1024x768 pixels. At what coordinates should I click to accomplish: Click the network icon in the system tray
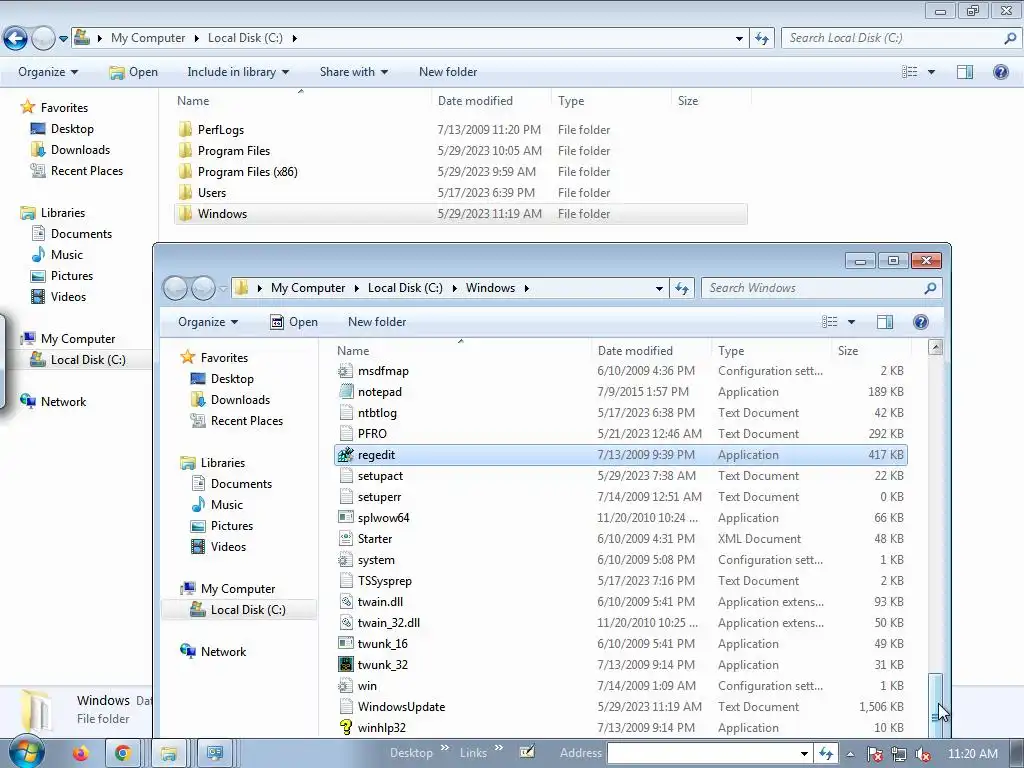899,754
